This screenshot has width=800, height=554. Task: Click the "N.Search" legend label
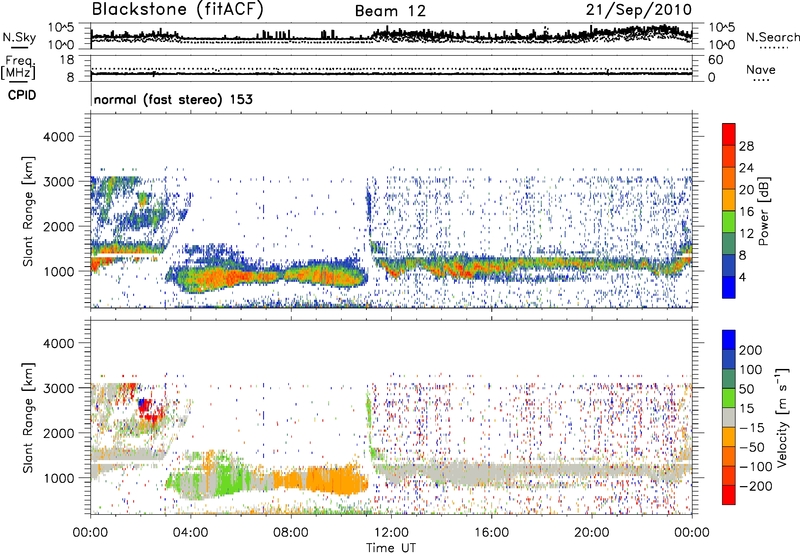pyautogui.click(x=773, y=37)
